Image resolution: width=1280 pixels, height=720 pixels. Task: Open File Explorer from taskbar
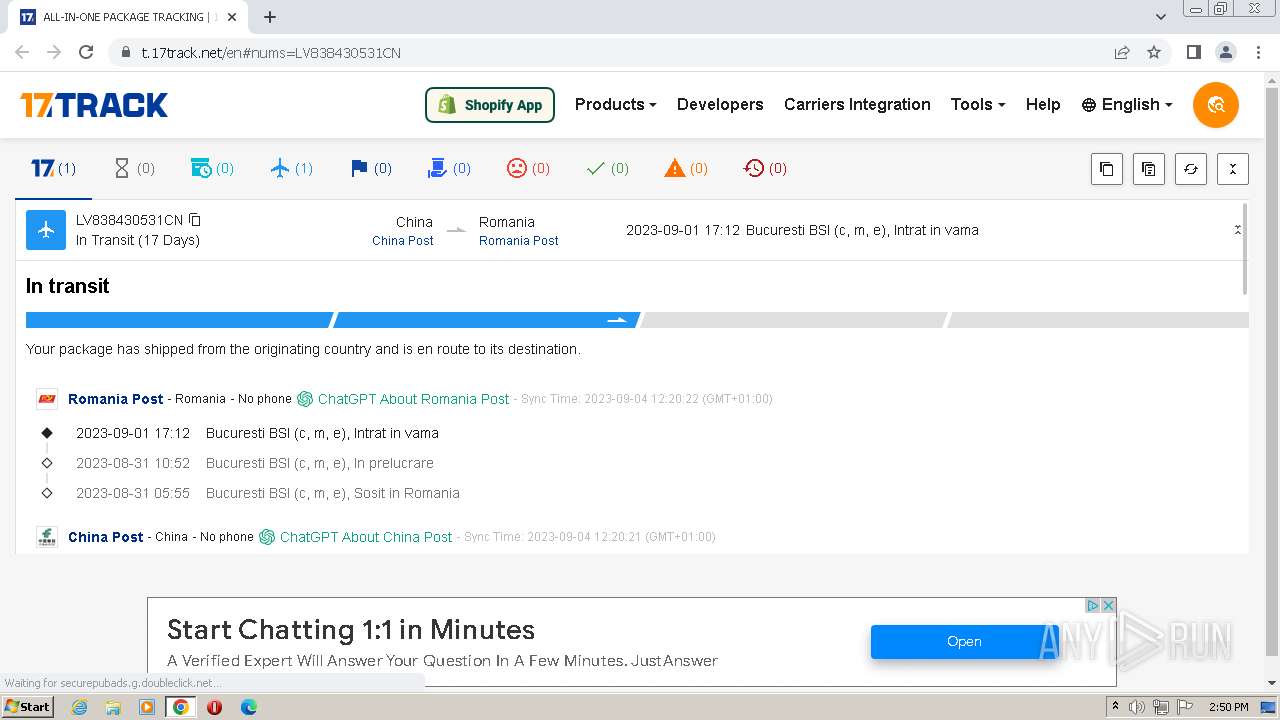(113, 707)
